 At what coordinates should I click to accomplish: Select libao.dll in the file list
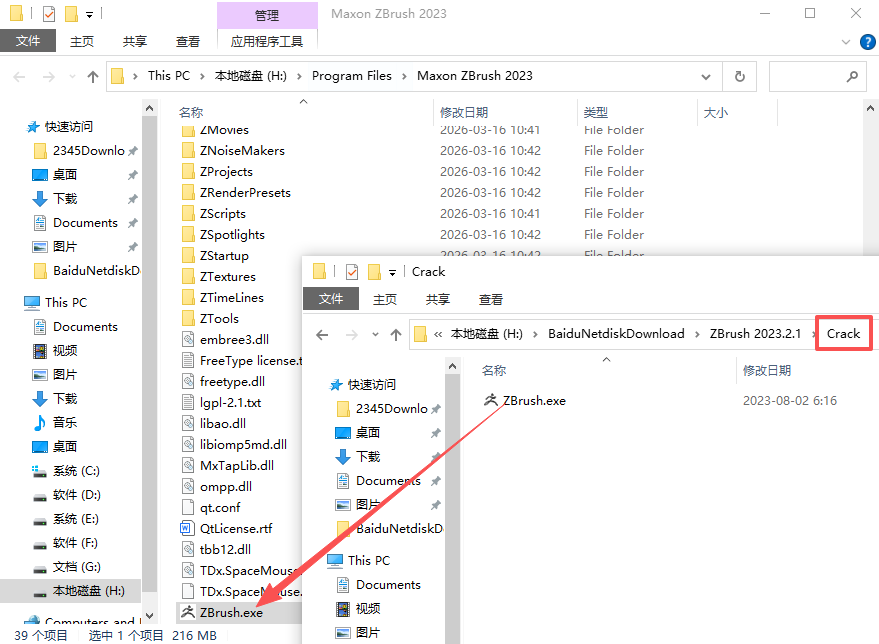coord(223,424)
